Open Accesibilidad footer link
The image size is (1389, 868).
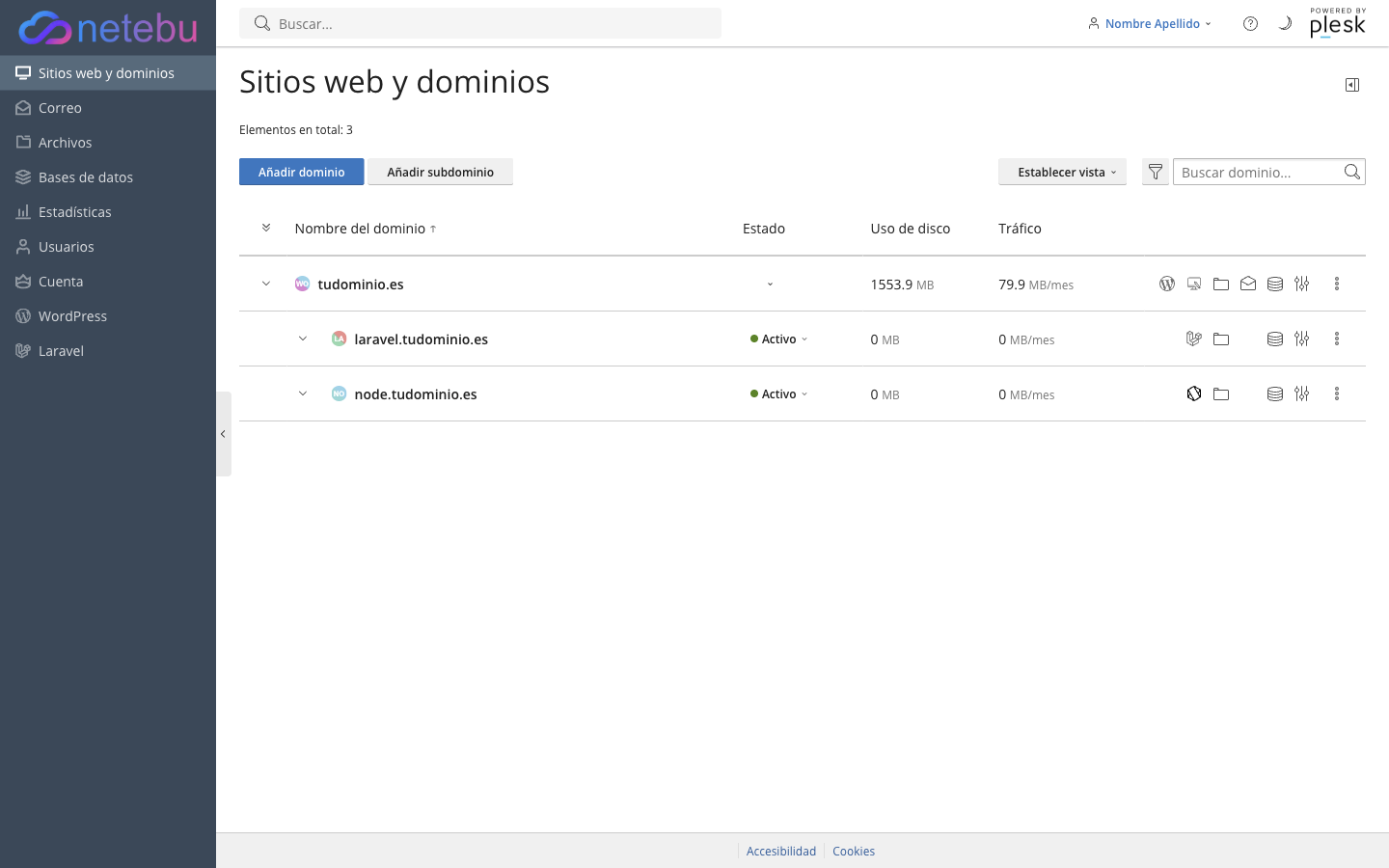point(781,852)
